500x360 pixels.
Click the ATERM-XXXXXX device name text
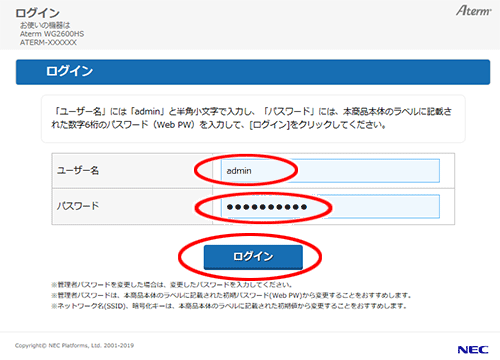[48, 43]
